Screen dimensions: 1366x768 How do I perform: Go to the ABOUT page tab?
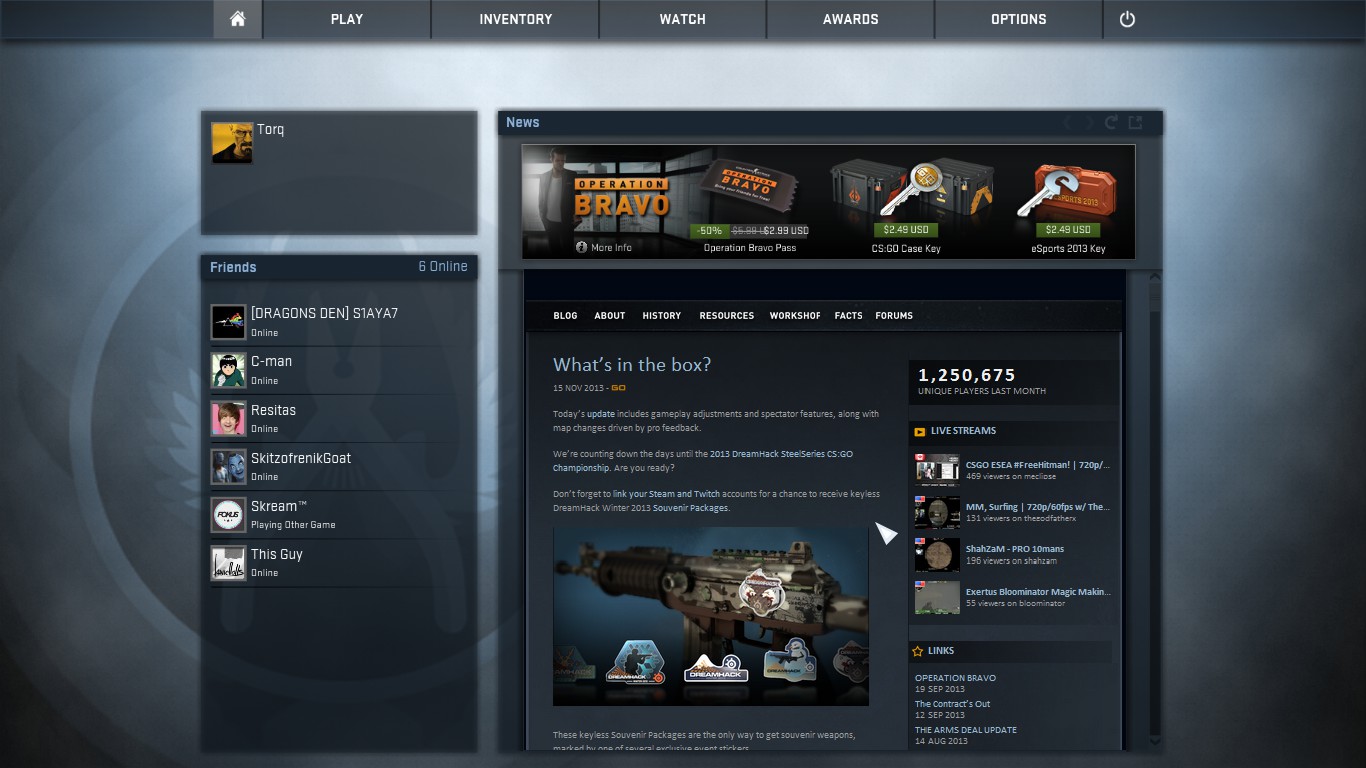coord(610,316)
